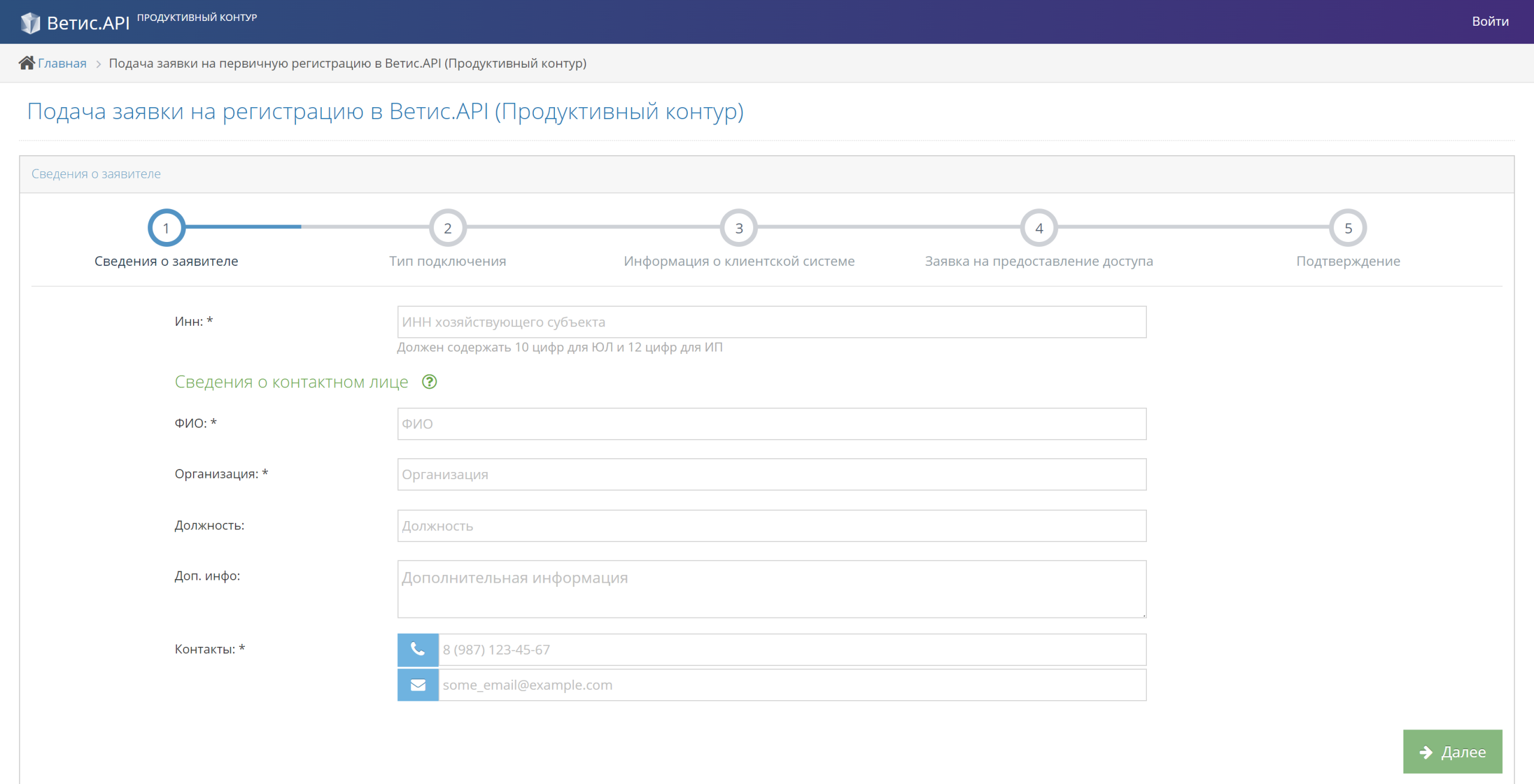
Task: Click the Ветис.API title text in header
Action: (88, 23)
